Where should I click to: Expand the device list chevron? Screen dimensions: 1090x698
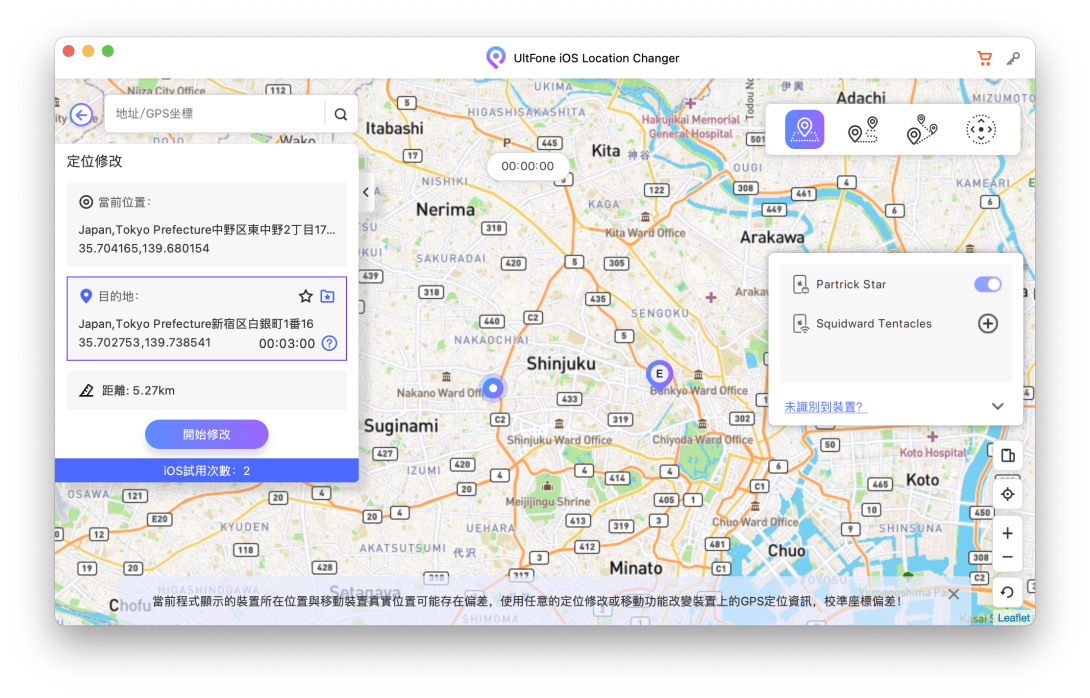point(997,406)
